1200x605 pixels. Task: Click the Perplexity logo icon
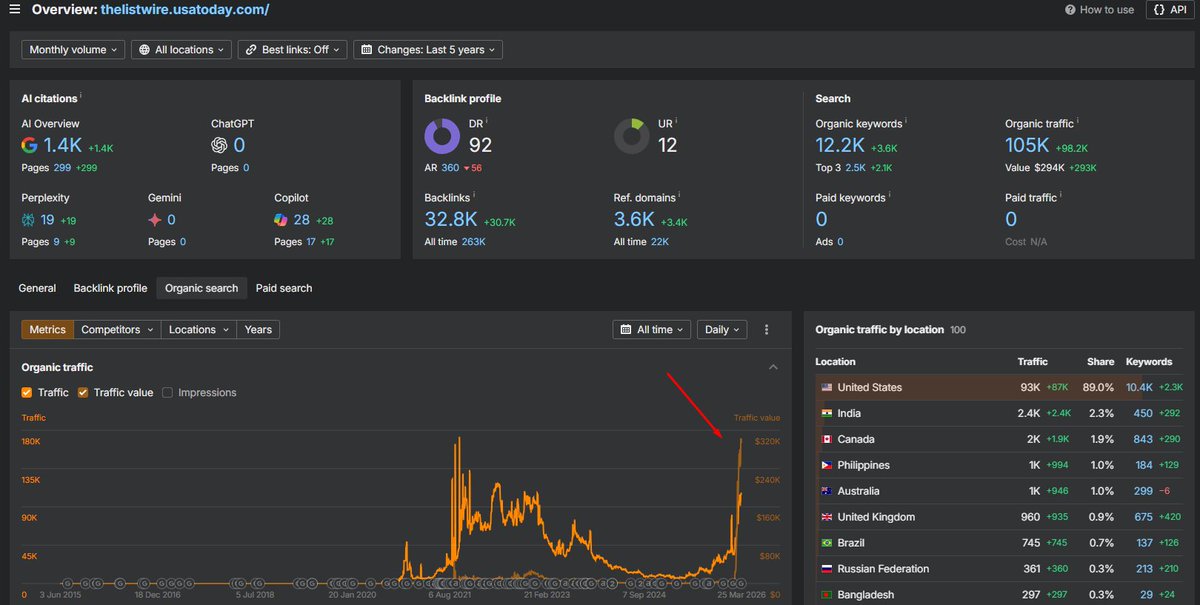[29, 219]
